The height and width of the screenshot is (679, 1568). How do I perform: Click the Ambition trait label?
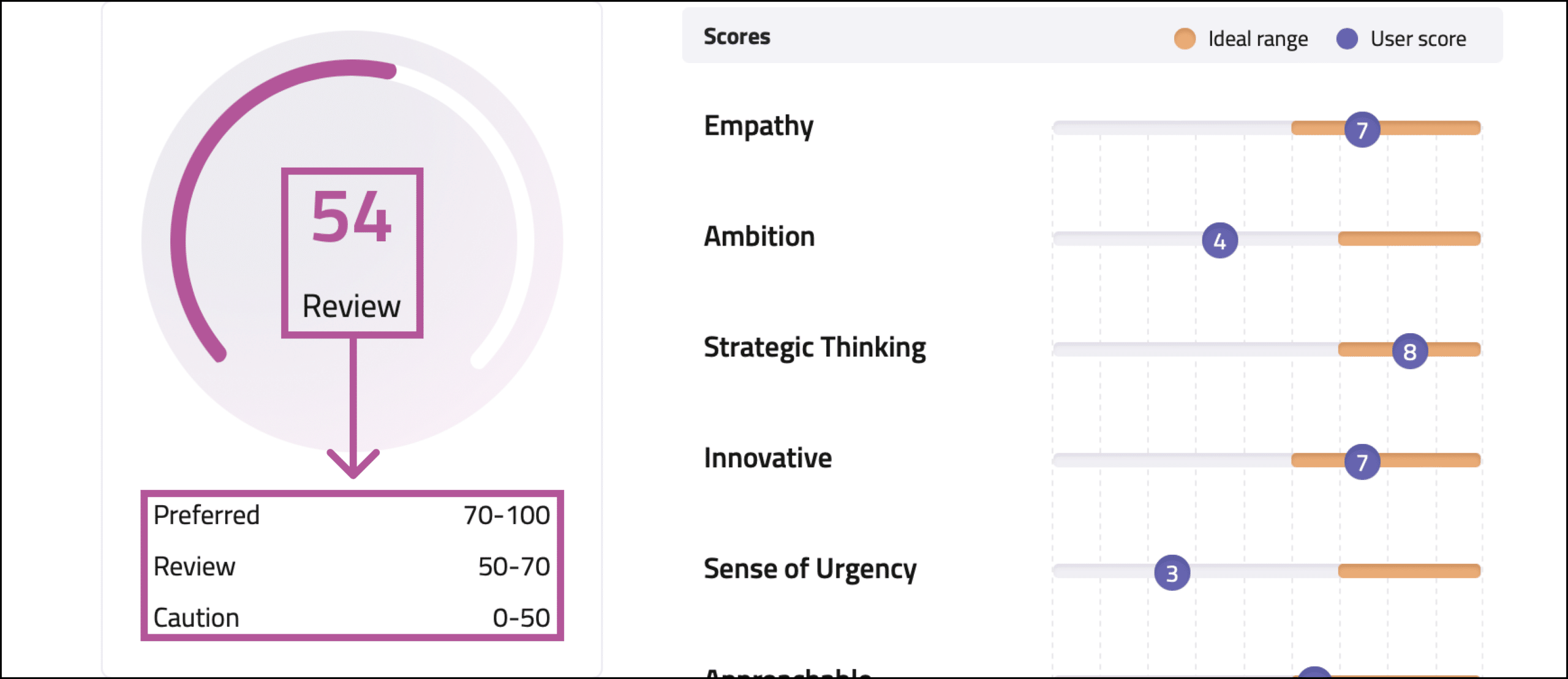point(759,237)
